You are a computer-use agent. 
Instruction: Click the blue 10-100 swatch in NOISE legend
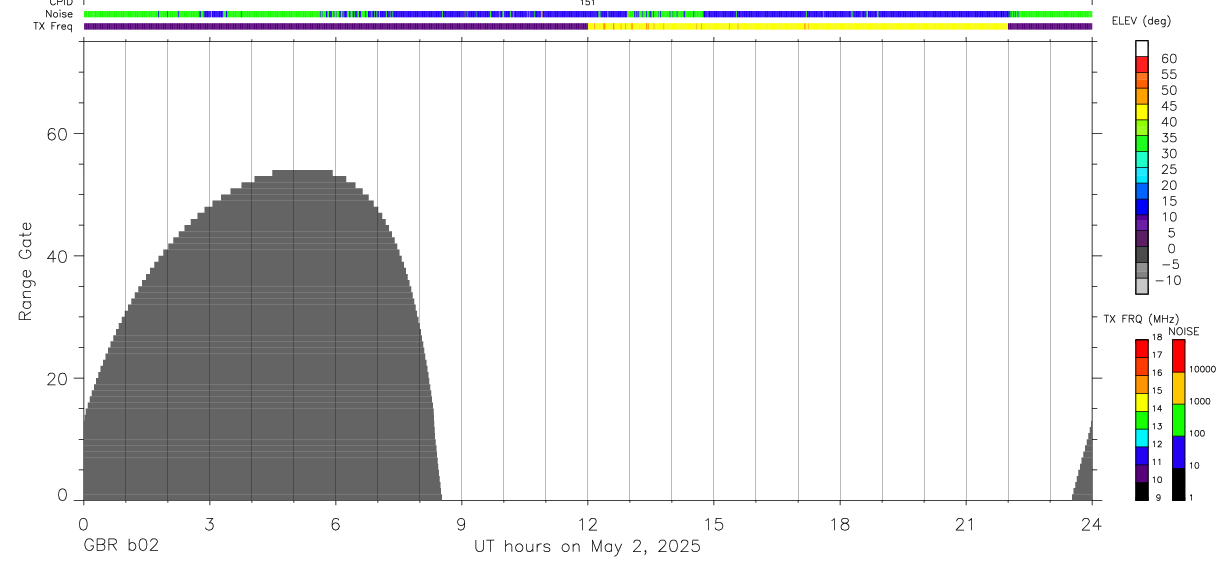[x=1178, y=452]
